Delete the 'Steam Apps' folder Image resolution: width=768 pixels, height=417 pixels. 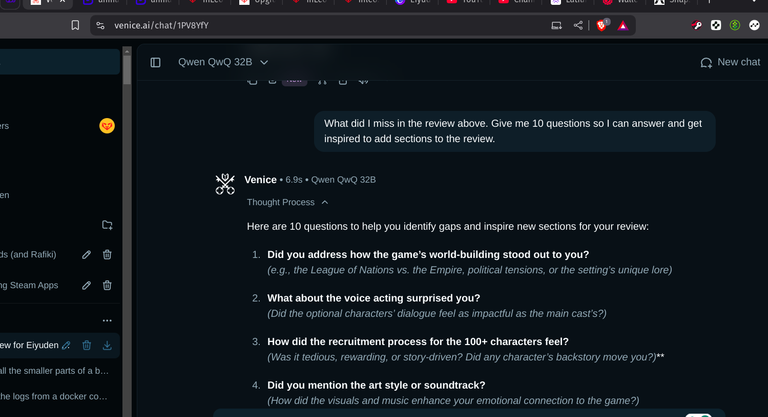(x=107, y=285)
